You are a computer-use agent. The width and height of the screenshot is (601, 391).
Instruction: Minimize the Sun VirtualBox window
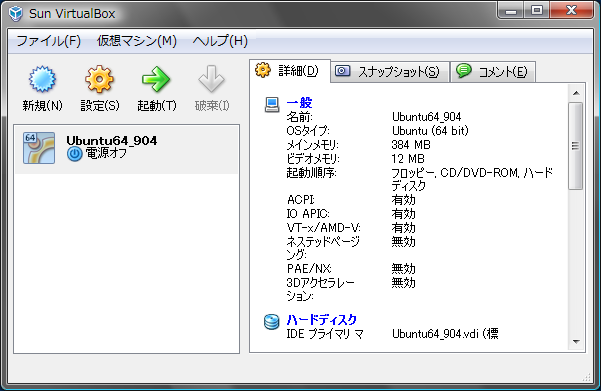tap(511, 10)
